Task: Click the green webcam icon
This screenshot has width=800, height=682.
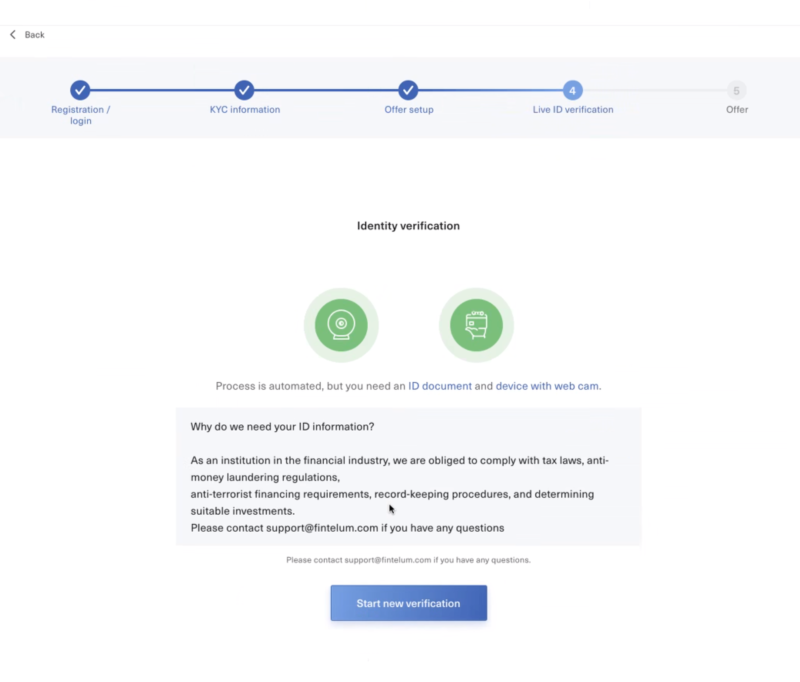Action: [341, 325]
